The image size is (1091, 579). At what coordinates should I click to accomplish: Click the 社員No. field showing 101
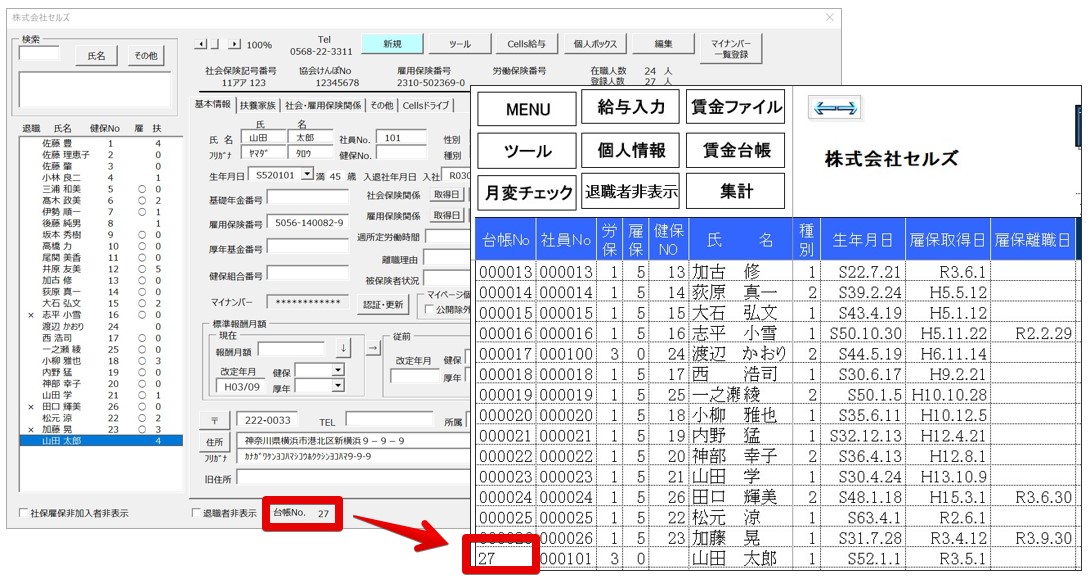[x=401, y=138]
